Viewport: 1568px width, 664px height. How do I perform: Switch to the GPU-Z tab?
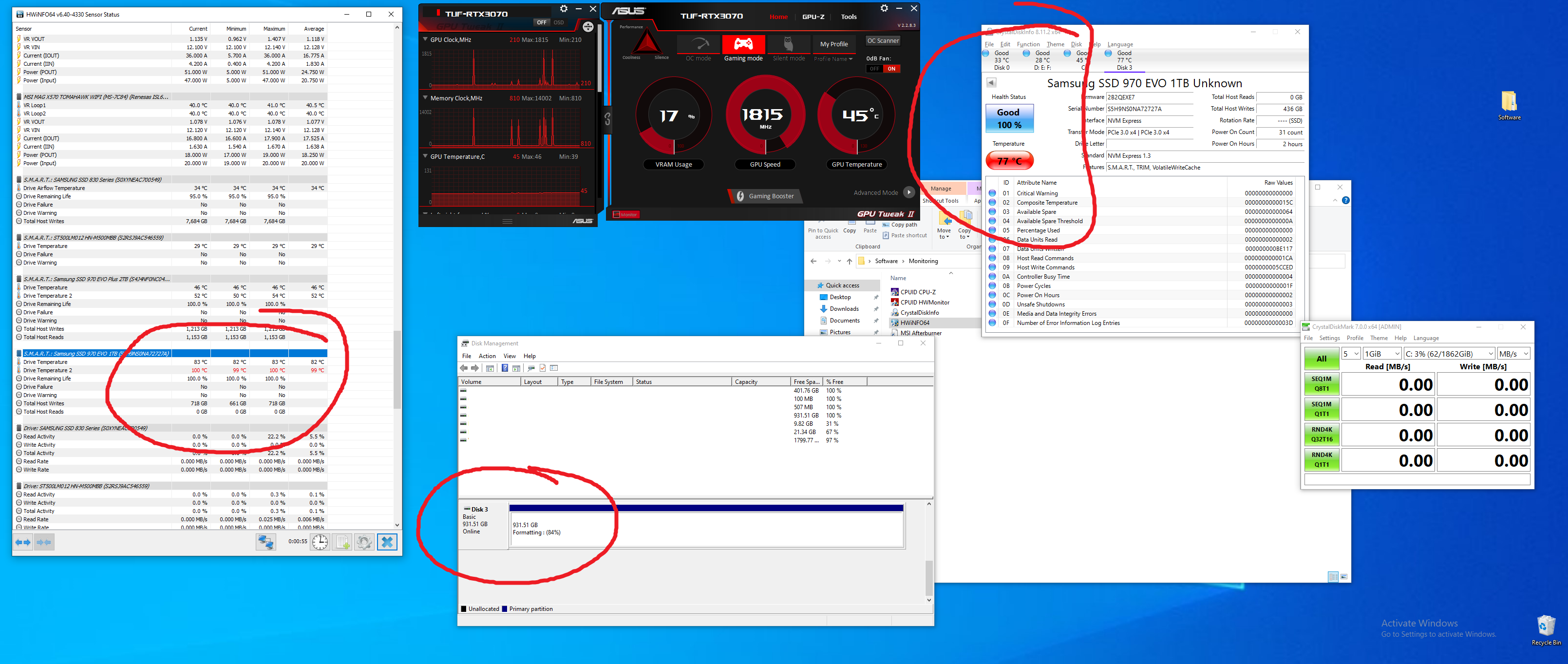pos(812,17)
